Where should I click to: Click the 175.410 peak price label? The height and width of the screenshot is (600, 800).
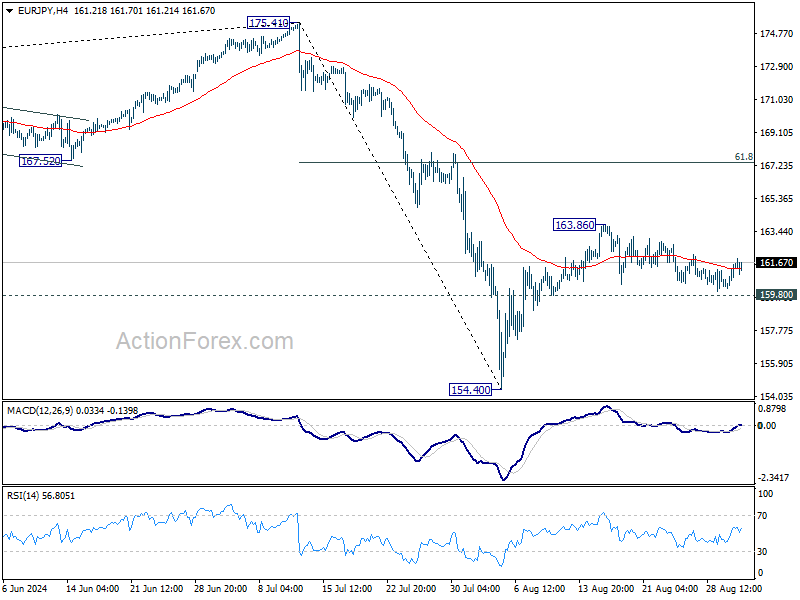click(268, 23)
